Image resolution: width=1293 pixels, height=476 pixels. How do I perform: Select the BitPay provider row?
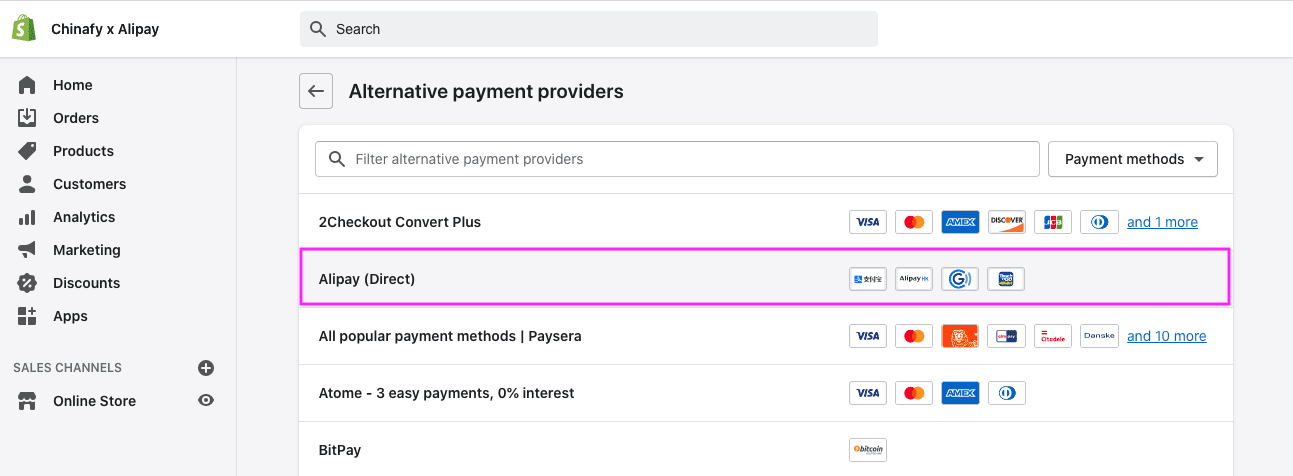pyautogui.click(x=340, y=450)
